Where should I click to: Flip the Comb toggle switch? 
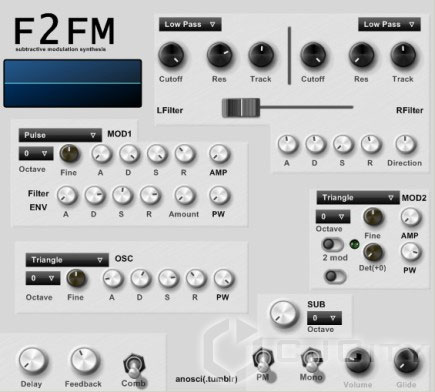tap(134, 366)
